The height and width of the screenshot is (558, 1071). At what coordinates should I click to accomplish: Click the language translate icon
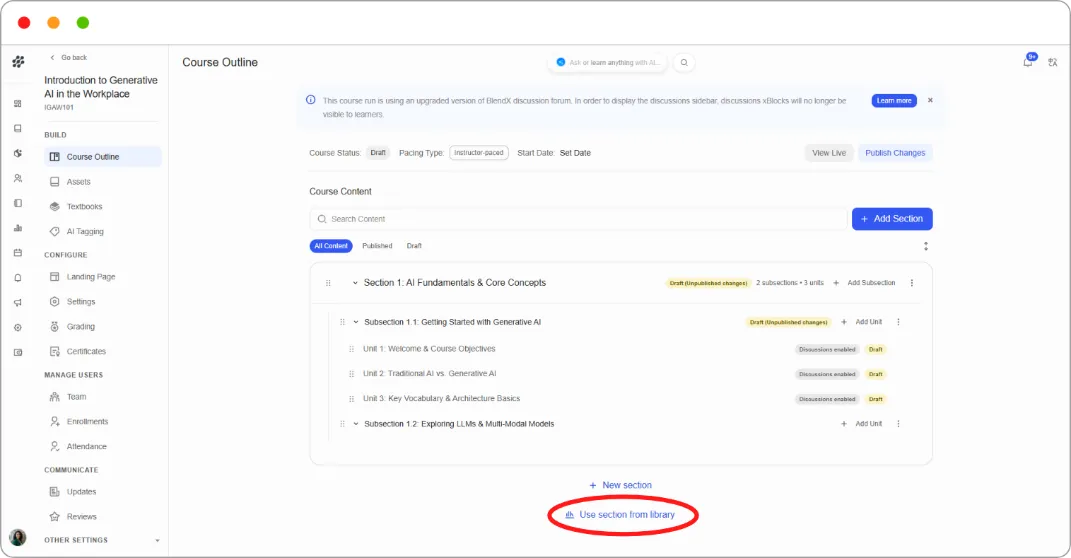coord(1053,62)
